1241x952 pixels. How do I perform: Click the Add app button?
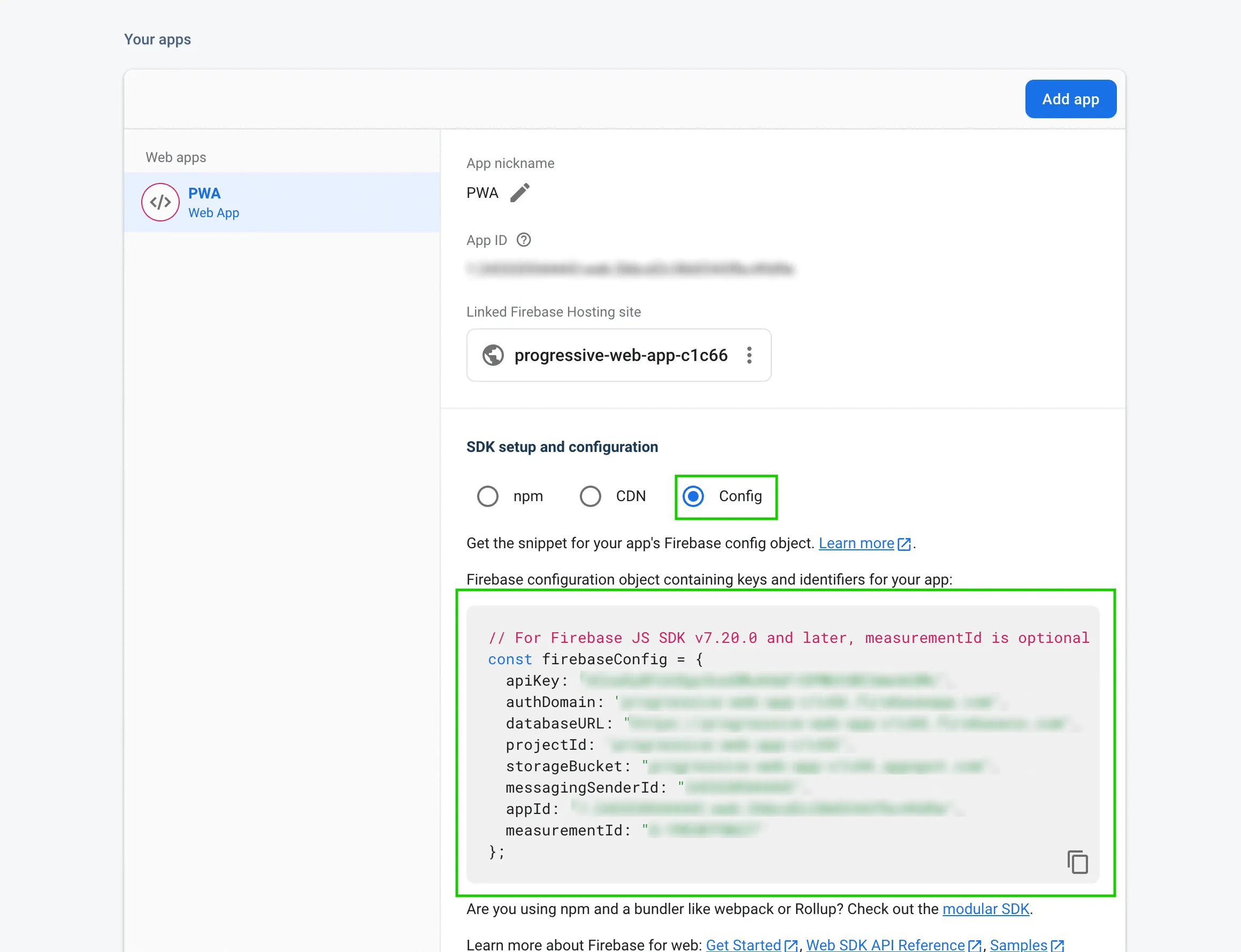click(1070, 99)
